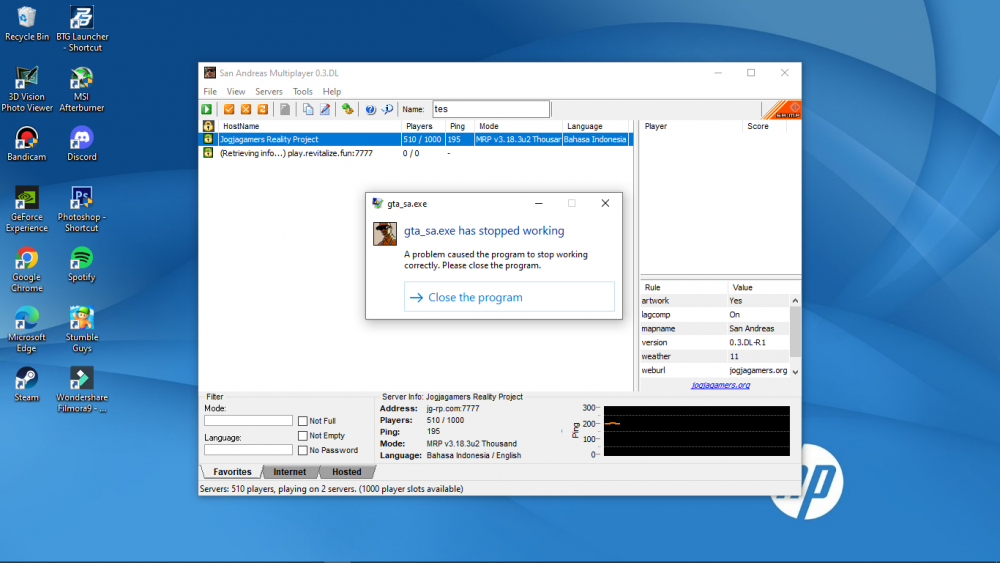Click the Player column header
The width and height of the screenshot is (1000, 563).
(x=691, y=126)
